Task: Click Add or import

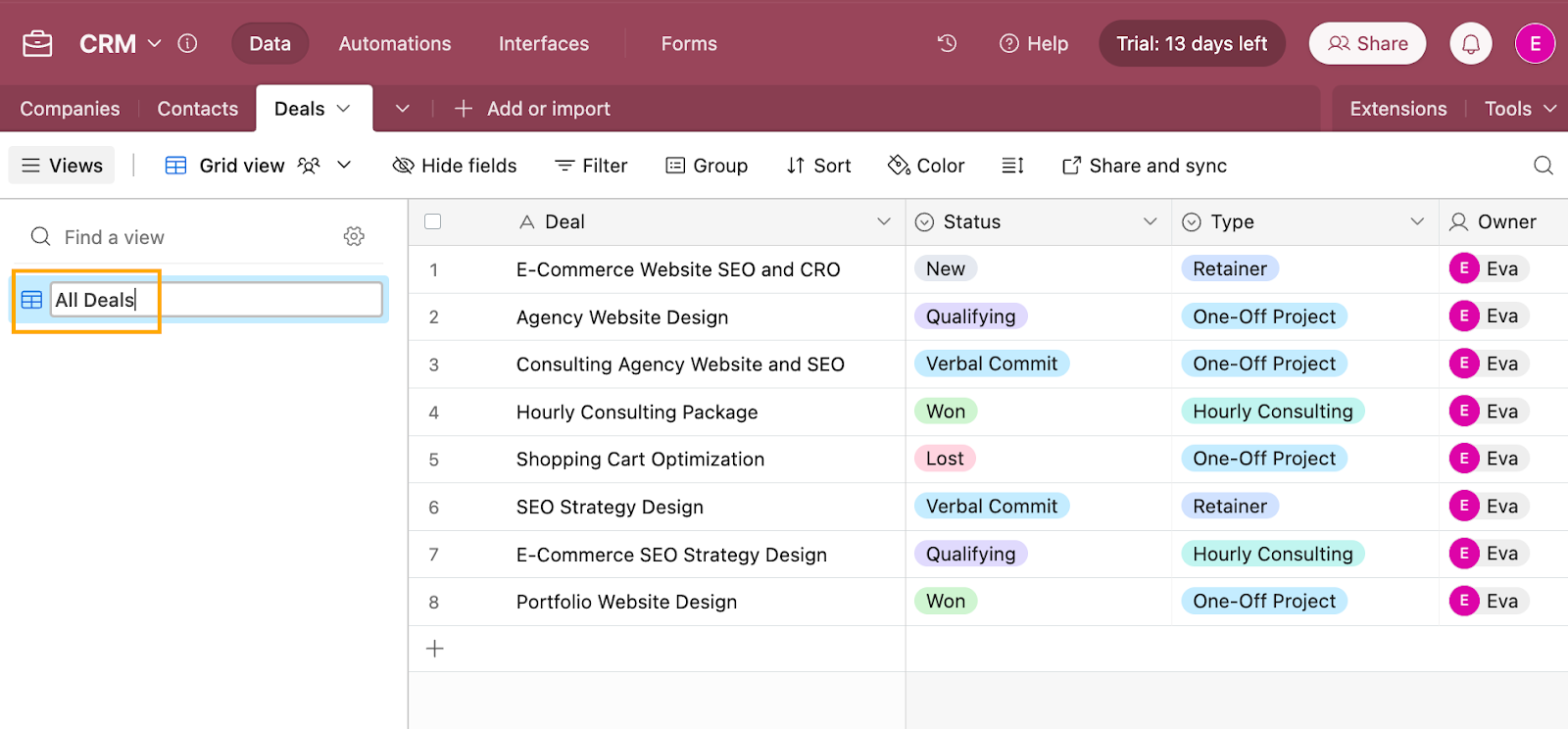Action: coord(532,109)
